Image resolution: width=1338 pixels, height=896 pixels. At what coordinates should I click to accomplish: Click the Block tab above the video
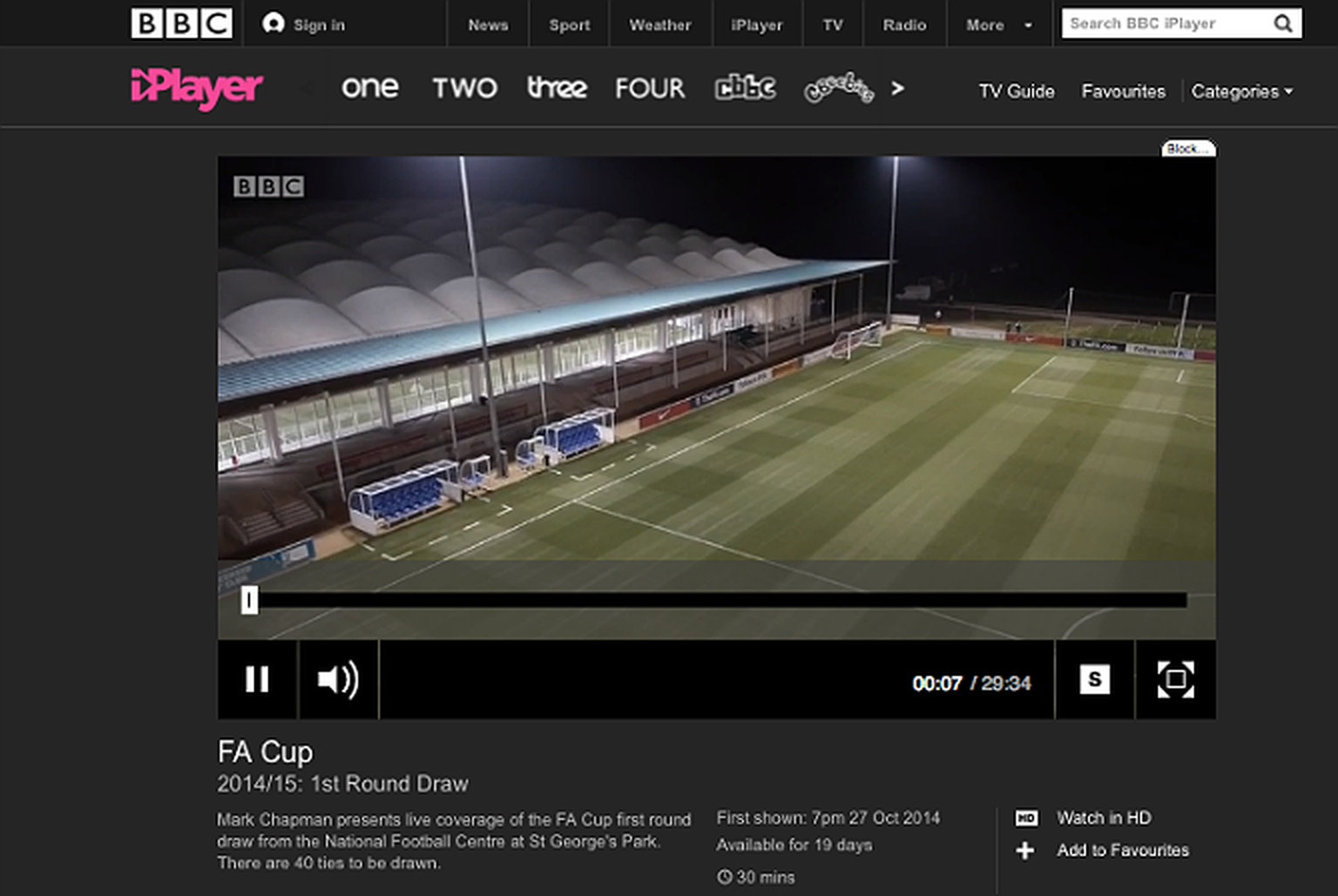click(x=1188, y=149)
